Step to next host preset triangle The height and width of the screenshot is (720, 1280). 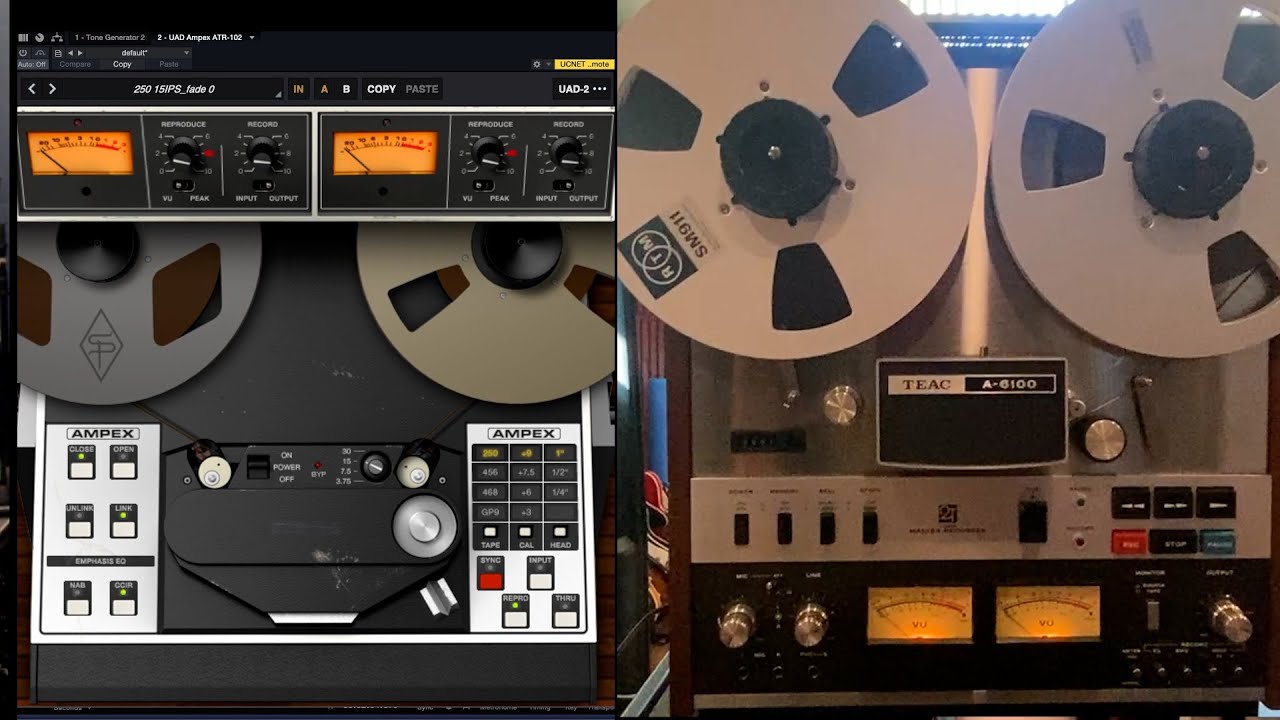[80, 53]
